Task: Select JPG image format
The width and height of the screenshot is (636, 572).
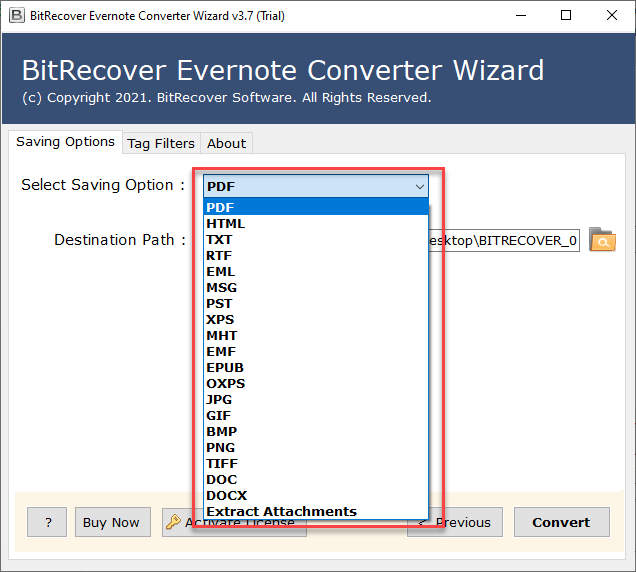Action: click(x=316, y=400)
